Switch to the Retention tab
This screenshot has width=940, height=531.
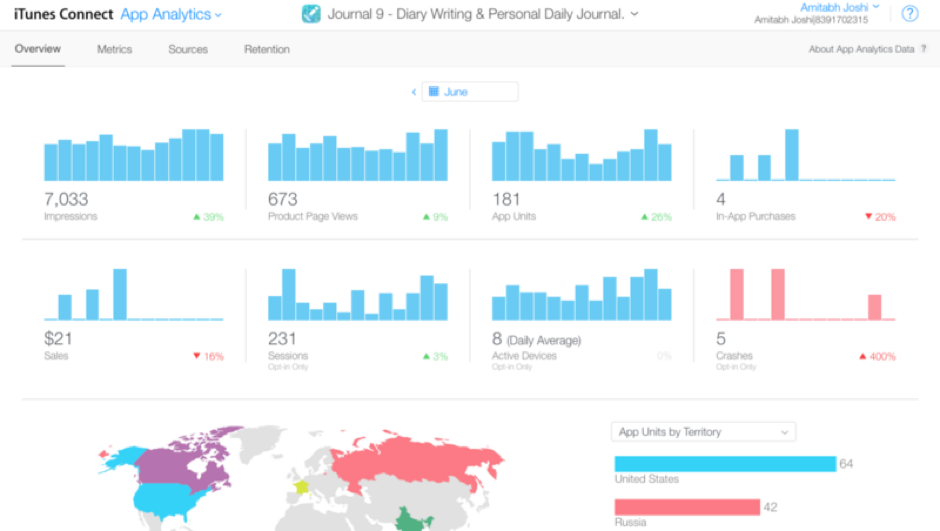point(267,49)
